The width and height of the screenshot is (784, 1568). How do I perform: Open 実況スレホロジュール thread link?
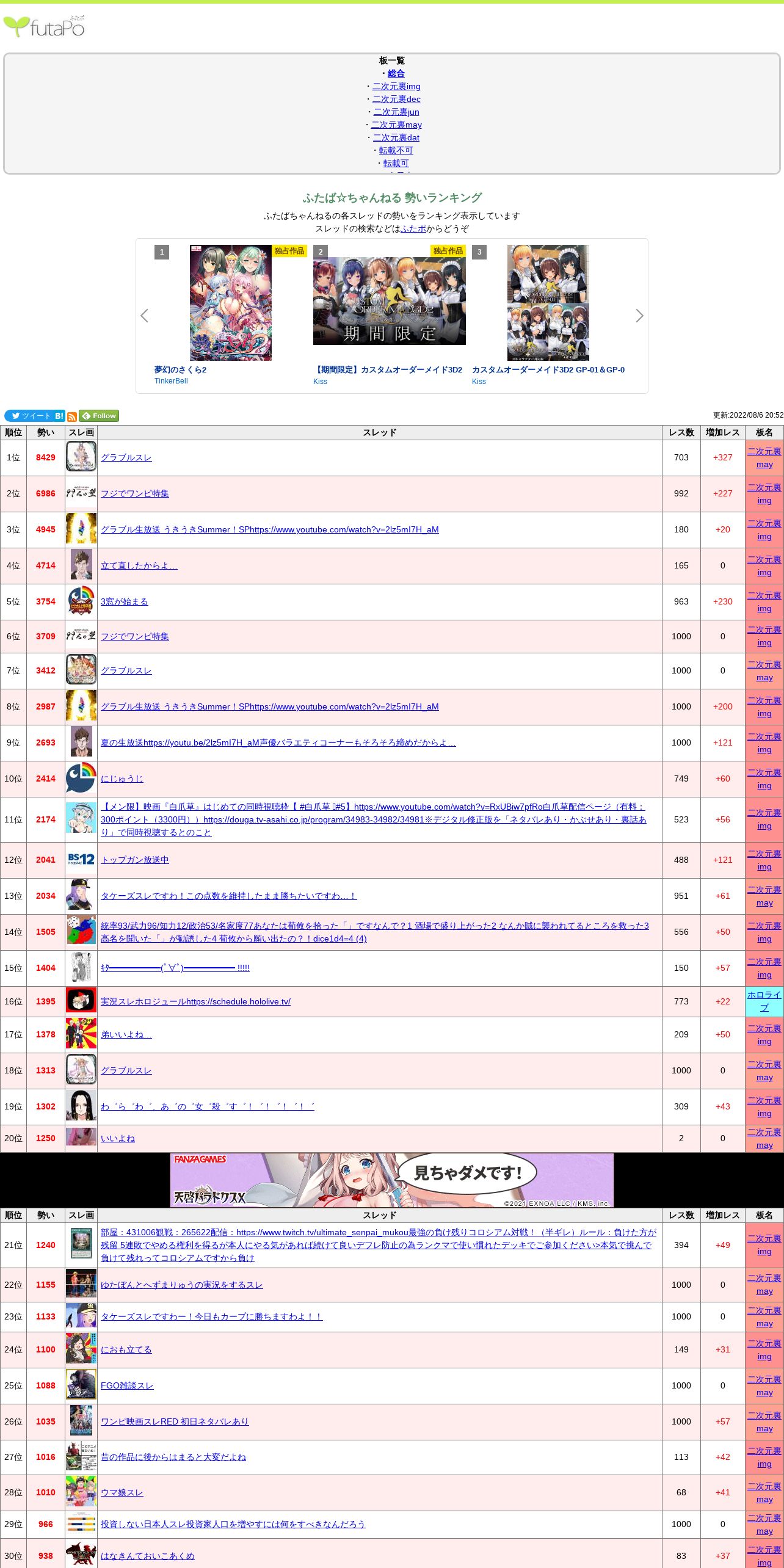[195, 1001]
